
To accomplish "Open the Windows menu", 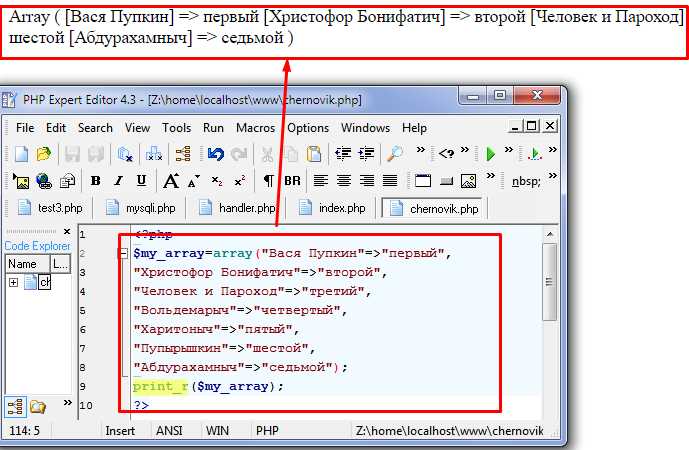I will point(365,128).
